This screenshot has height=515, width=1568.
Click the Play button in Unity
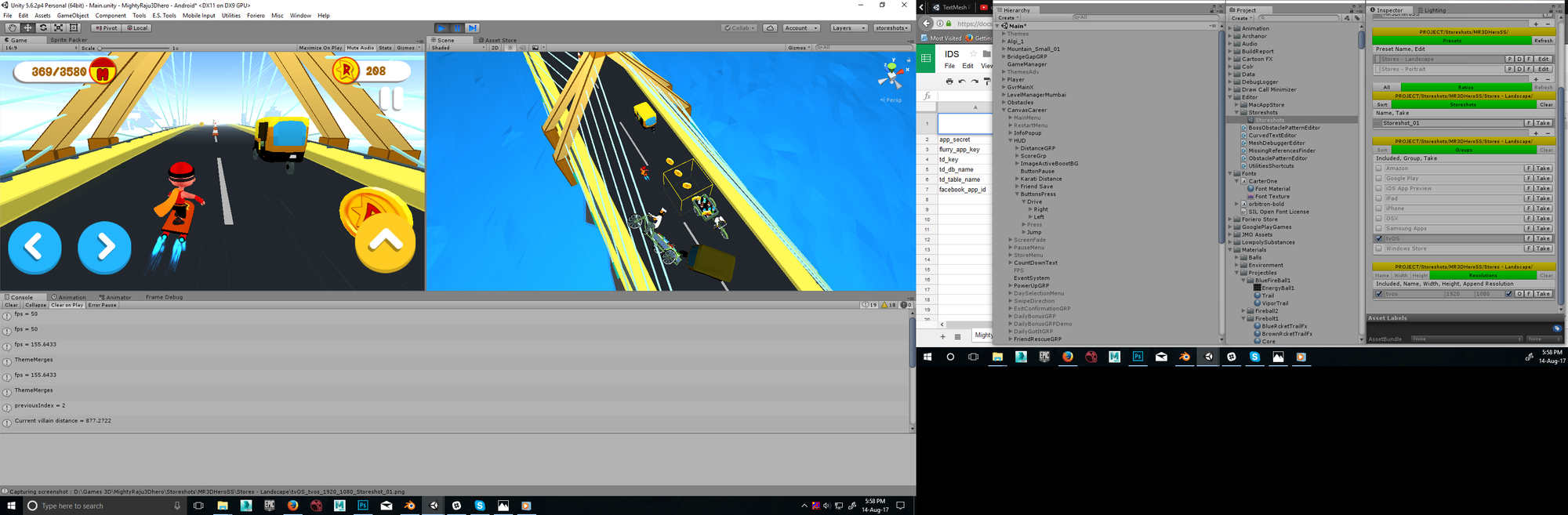442,27
